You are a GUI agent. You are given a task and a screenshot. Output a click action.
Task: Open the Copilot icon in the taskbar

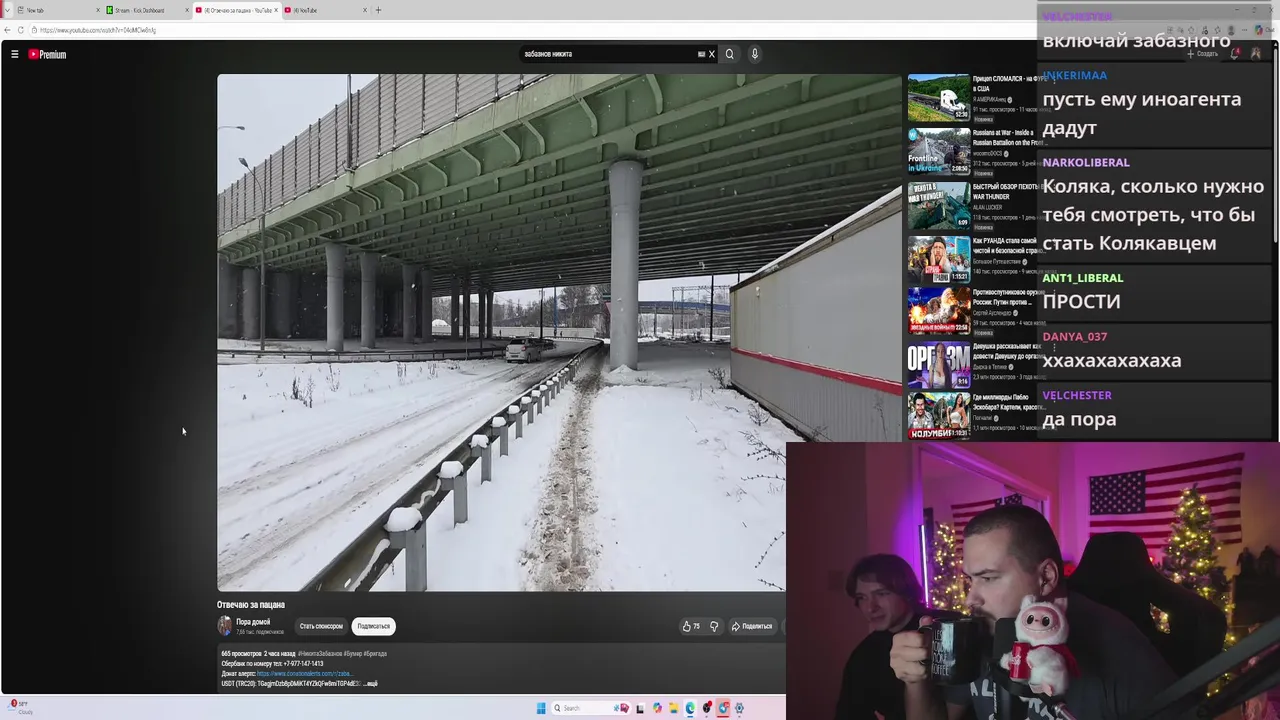[657, 708]
